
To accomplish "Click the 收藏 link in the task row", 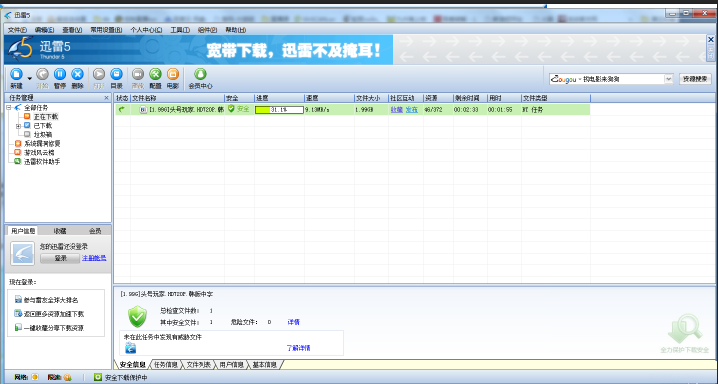I will [x=397, y=110].
